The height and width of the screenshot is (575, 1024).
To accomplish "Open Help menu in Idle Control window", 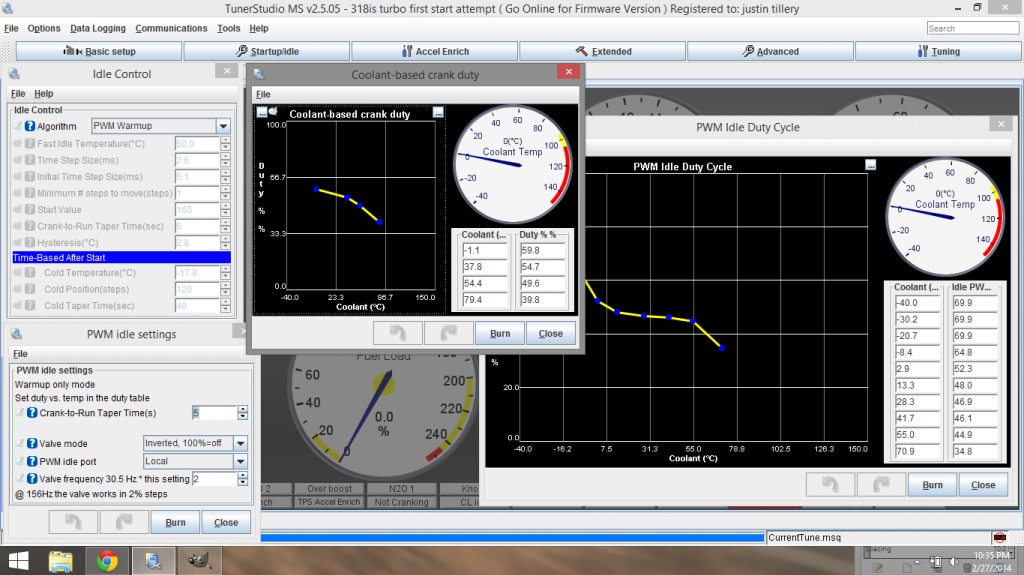I will tap(44, 93).
